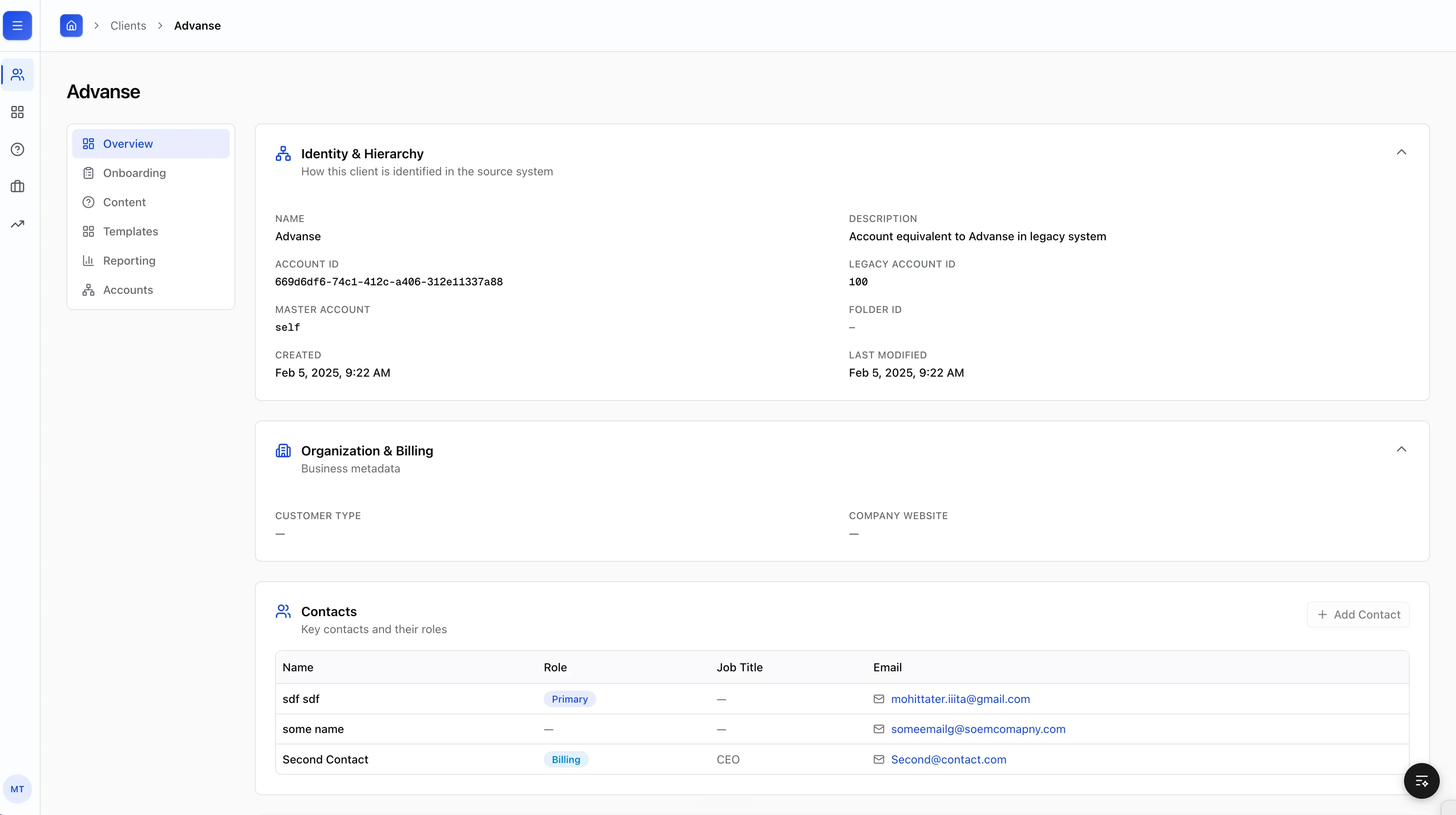This screenshot has width=1456, height=815.
Task: Click the Billing role badge
Action: 566,760
